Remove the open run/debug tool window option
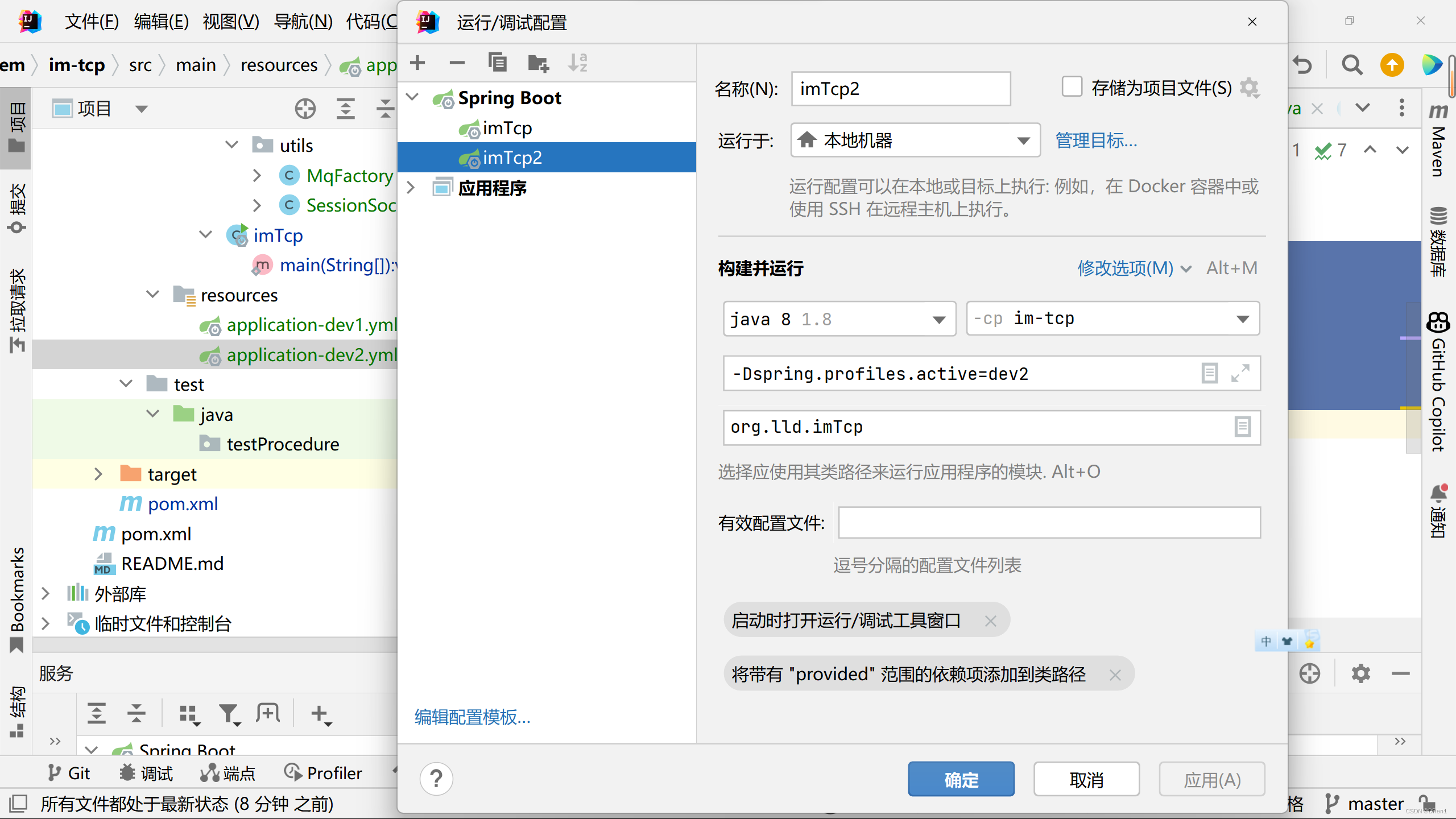 (x=990, y=621)
